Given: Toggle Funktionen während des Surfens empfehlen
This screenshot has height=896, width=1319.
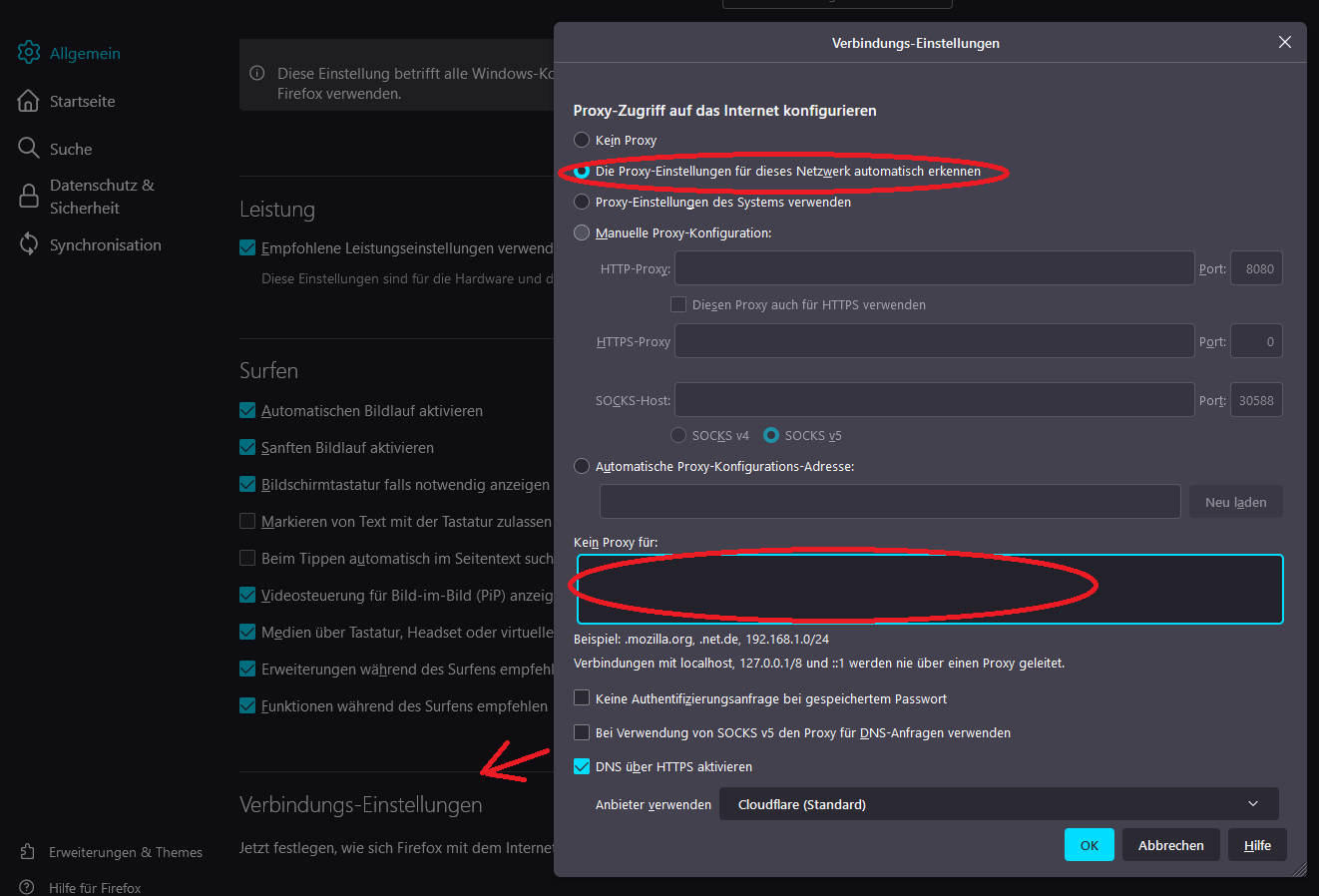Looking at the screenshot, I should [247, 705].
